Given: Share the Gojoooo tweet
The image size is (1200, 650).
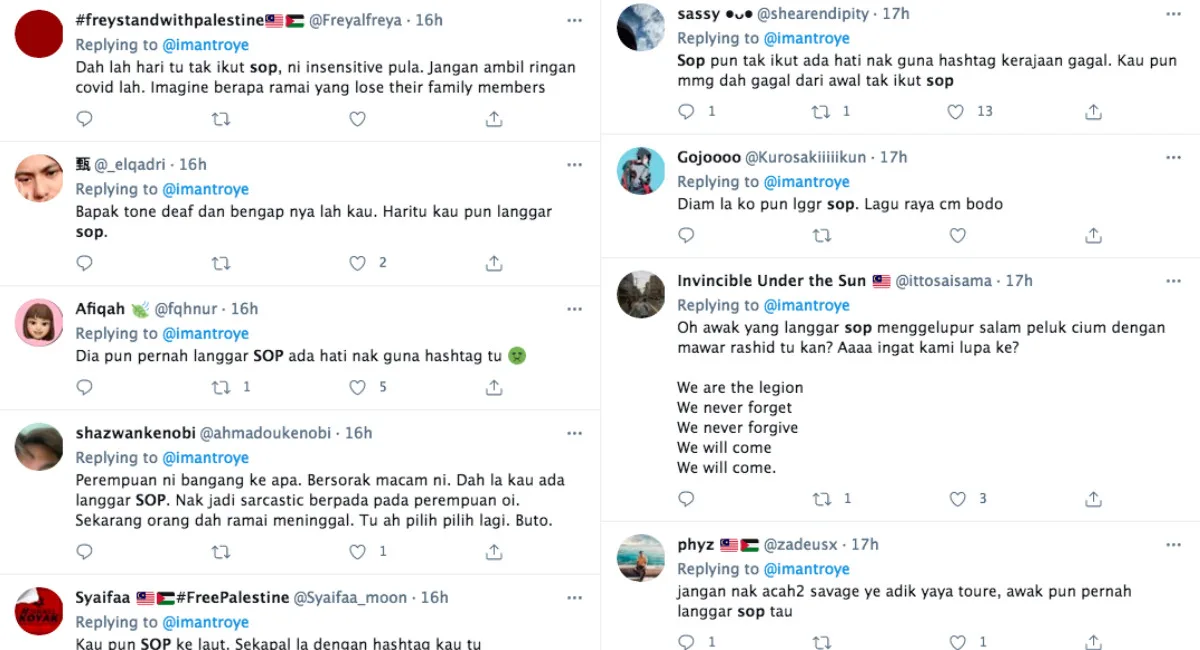Looking at the screenshot, I should 1094,236.
